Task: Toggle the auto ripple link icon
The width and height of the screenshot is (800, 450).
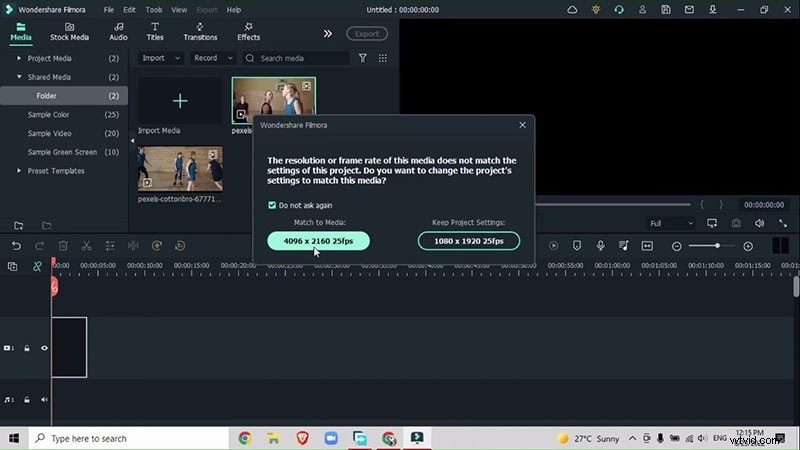Action: click(37, 266)
